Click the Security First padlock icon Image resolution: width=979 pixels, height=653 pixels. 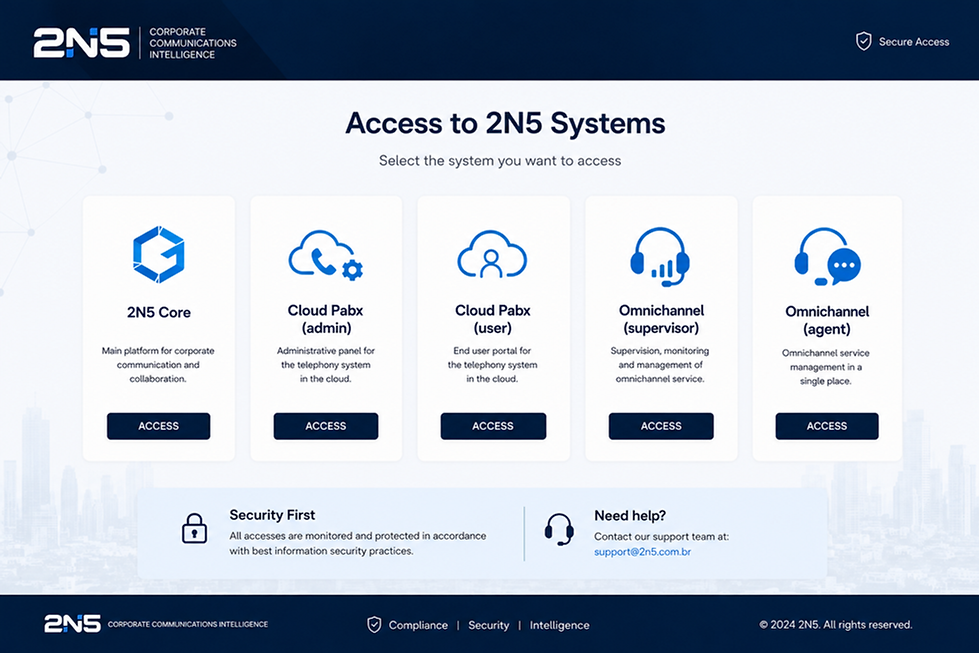(194, 528)
